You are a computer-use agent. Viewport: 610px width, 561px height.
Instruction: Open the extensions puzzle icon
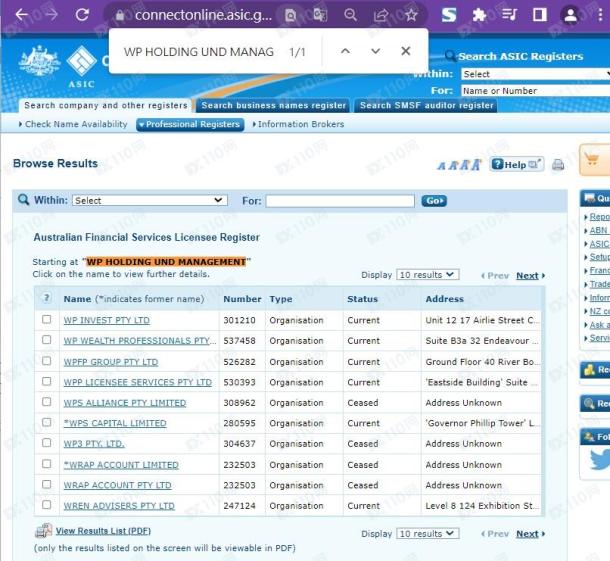[479, 15]
